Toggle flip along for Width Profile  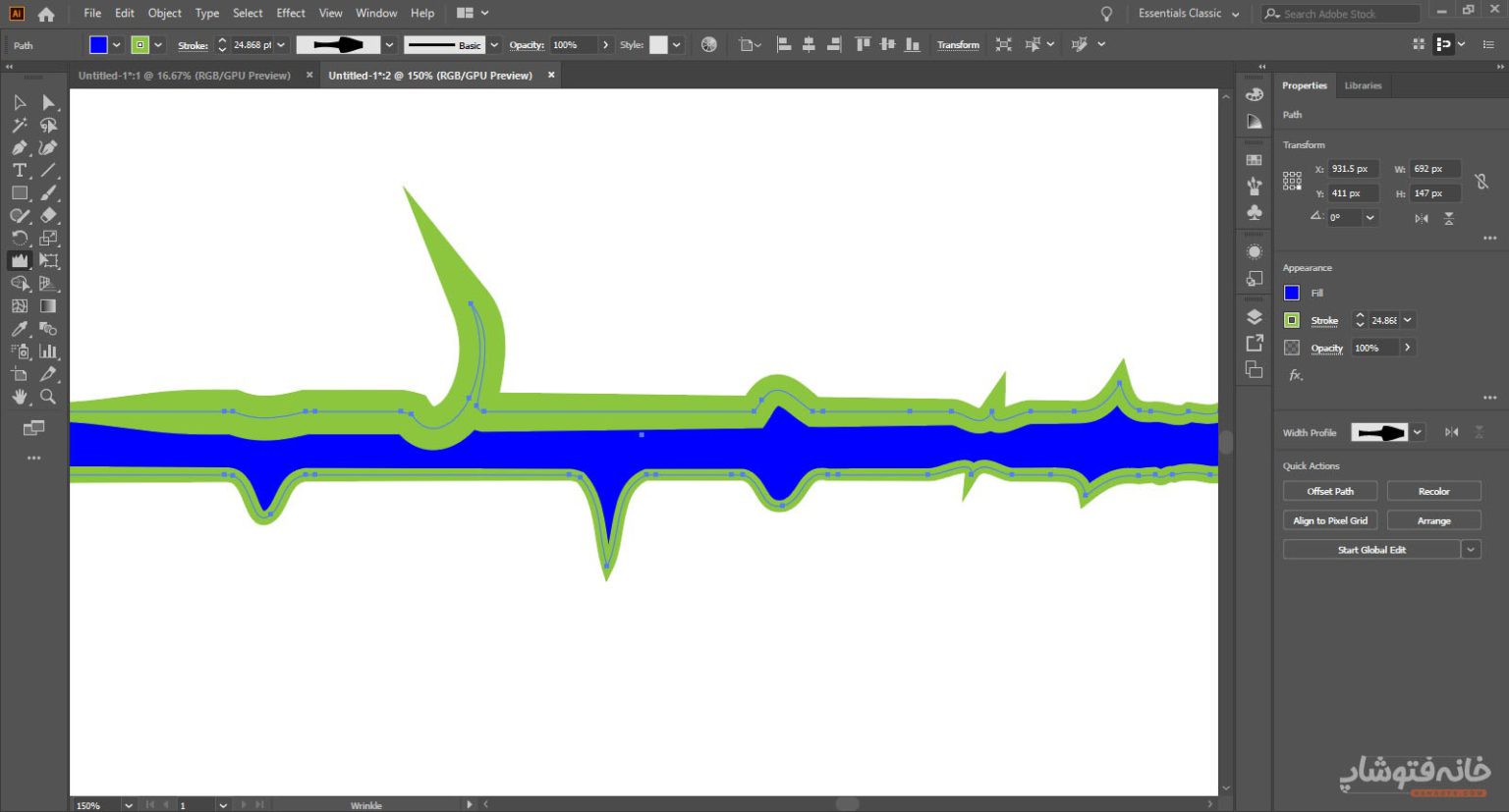point(1451,432)
